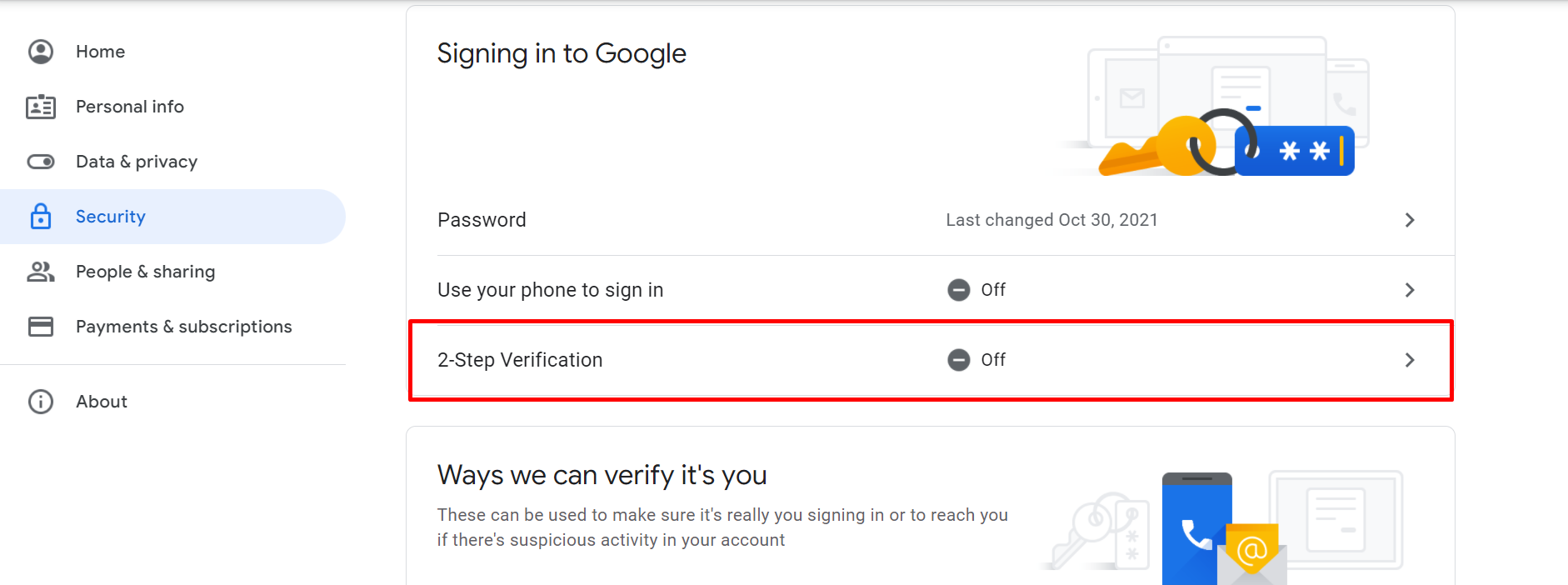Click Use your phone to sign in
Image resolution: width=1568 pixels, height=585 pixels.
(x=550, y=290)
